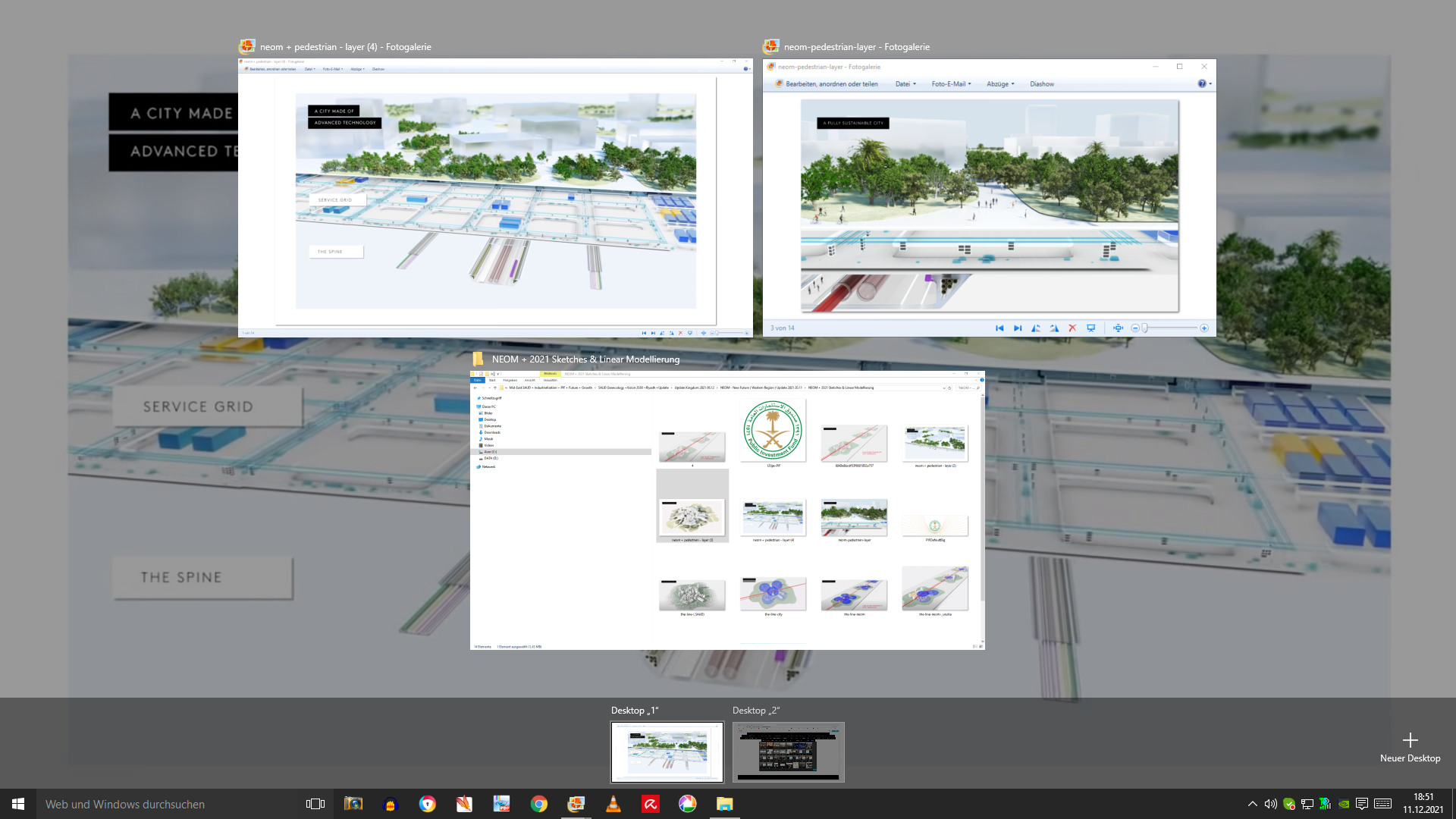Select the NEOM + 2021 Sketches Explorer window
The image size is (1456, 819).
(x=727, y=510)
